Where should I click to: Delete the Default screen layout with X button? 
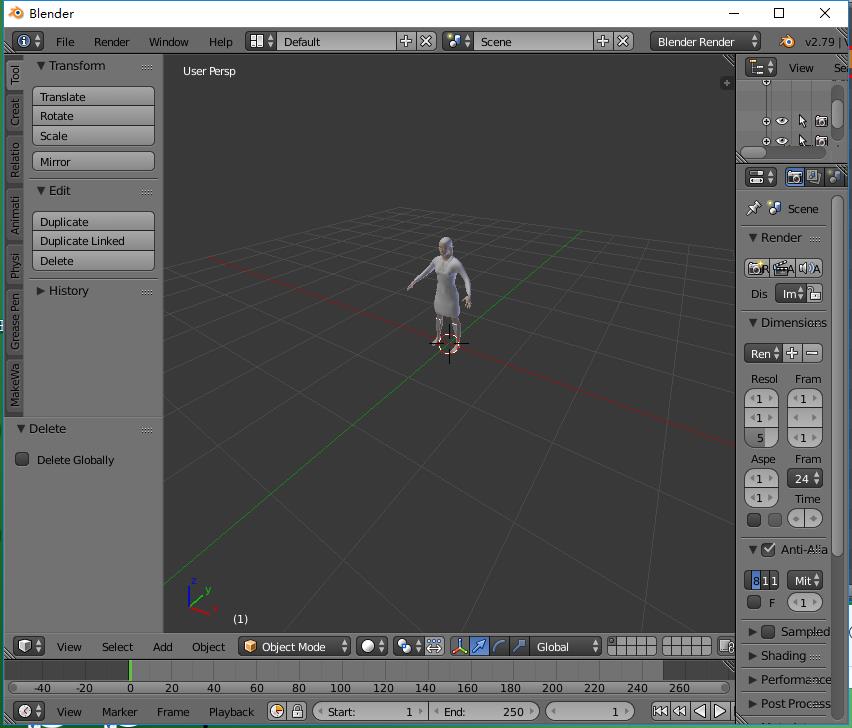(x=427, y=41)
